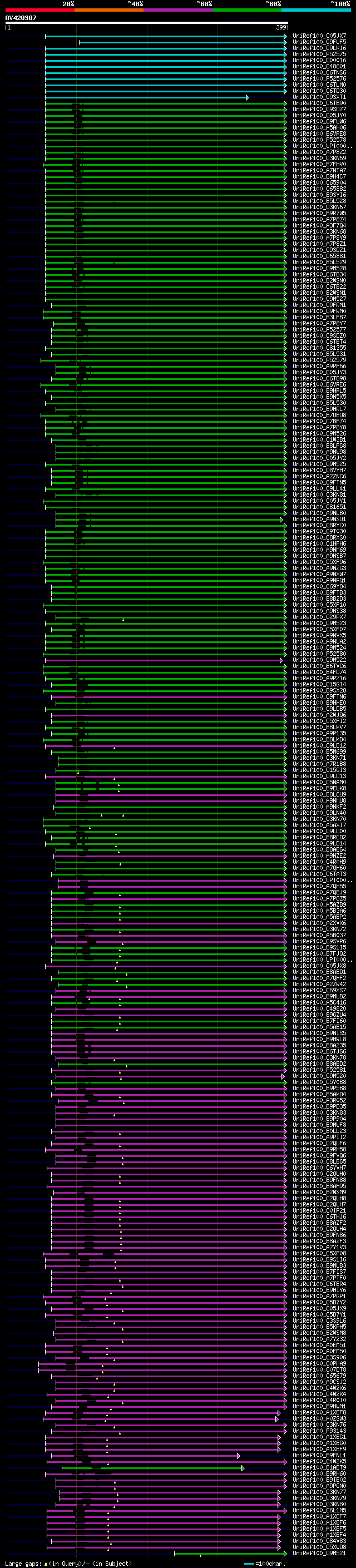Click the green arrowhead ending the B1AET9 alignment
Image resolution: width=356 pixels, height=1568 pixels.
pos(243,1468)
